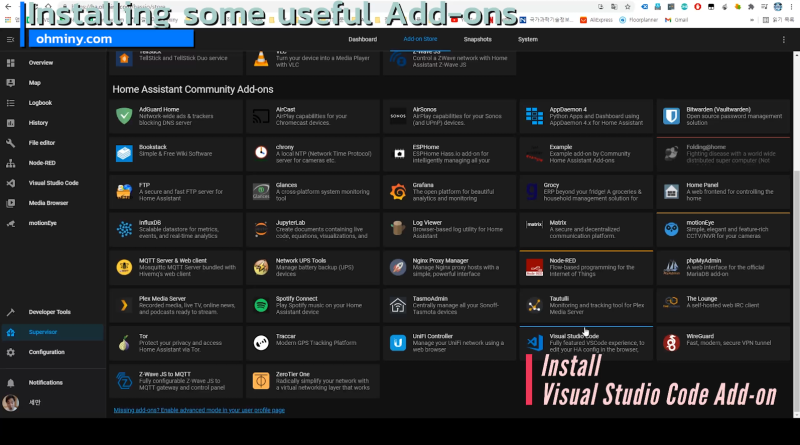Image resolution: width=800 pixels, height=445 pixels.
Task: Open the Snapshots tab
Action: tap(478, 39)
